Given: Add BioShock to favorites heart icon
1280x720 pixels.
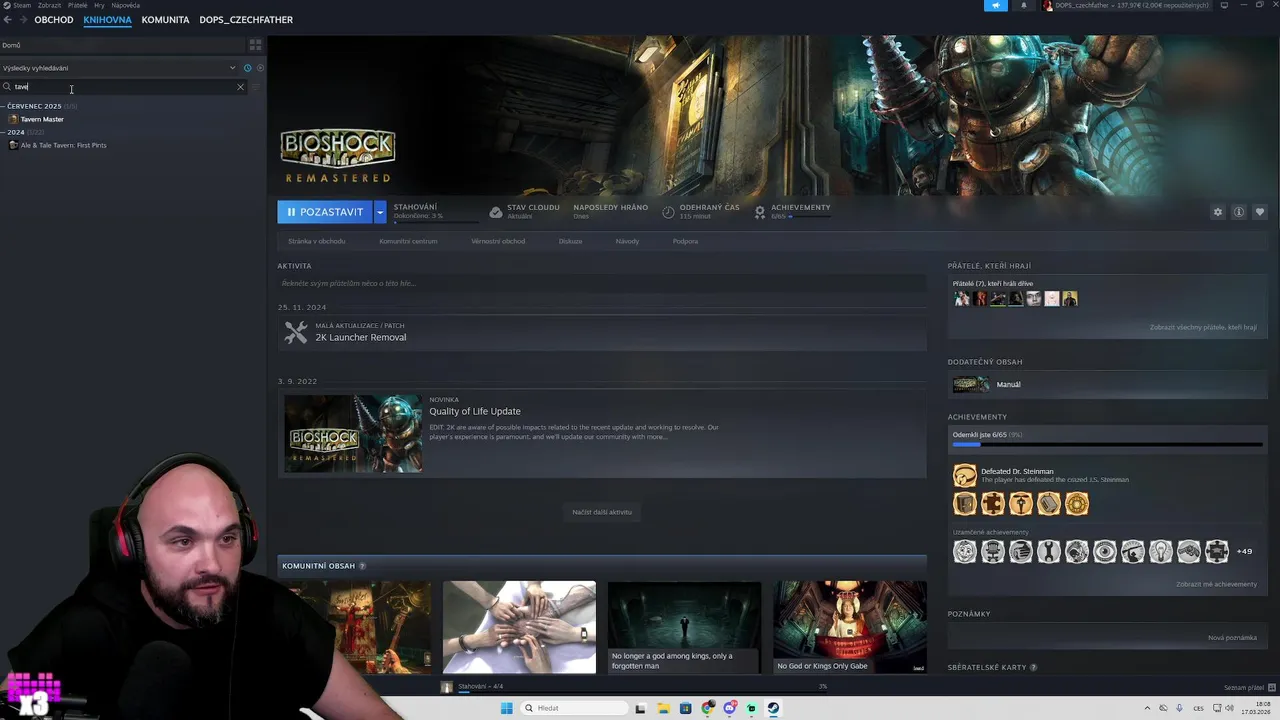Looking at the screenshot, I should 1259,212.
